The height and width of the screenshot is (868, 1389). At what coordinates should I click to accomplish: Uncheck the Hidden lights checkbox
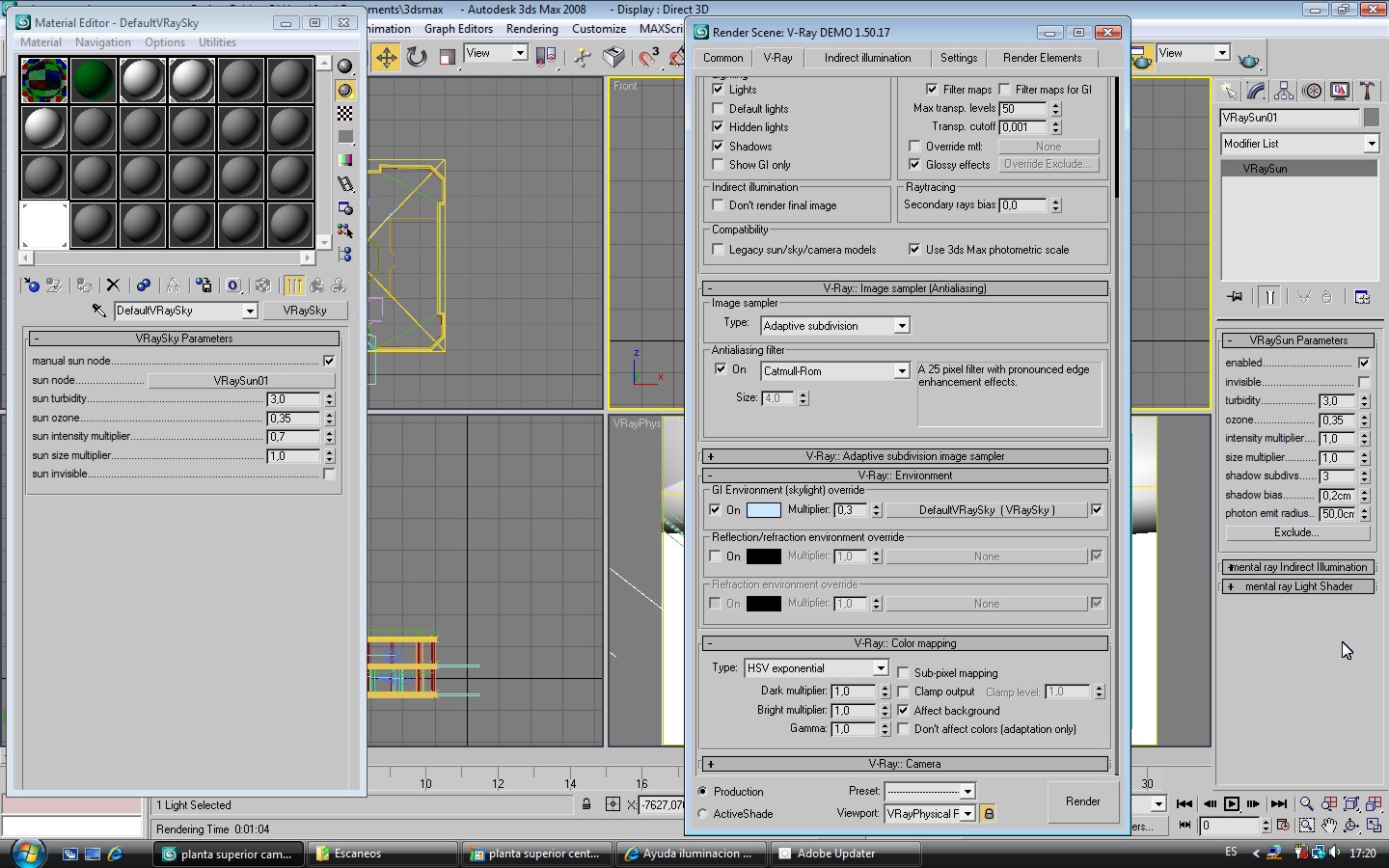point(718,126)
